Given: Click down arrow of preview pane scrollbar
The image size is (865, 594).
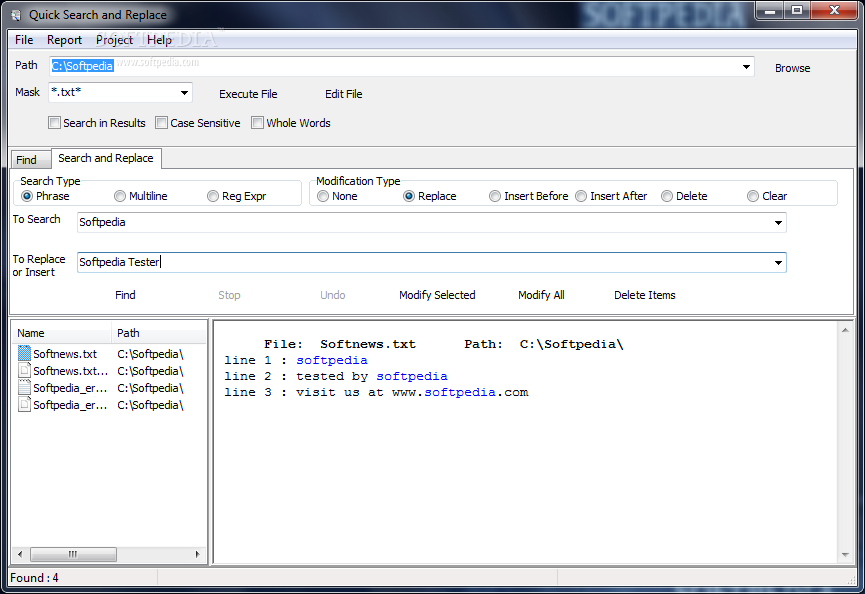Looking at the screenshot, I should coord(845,555).
